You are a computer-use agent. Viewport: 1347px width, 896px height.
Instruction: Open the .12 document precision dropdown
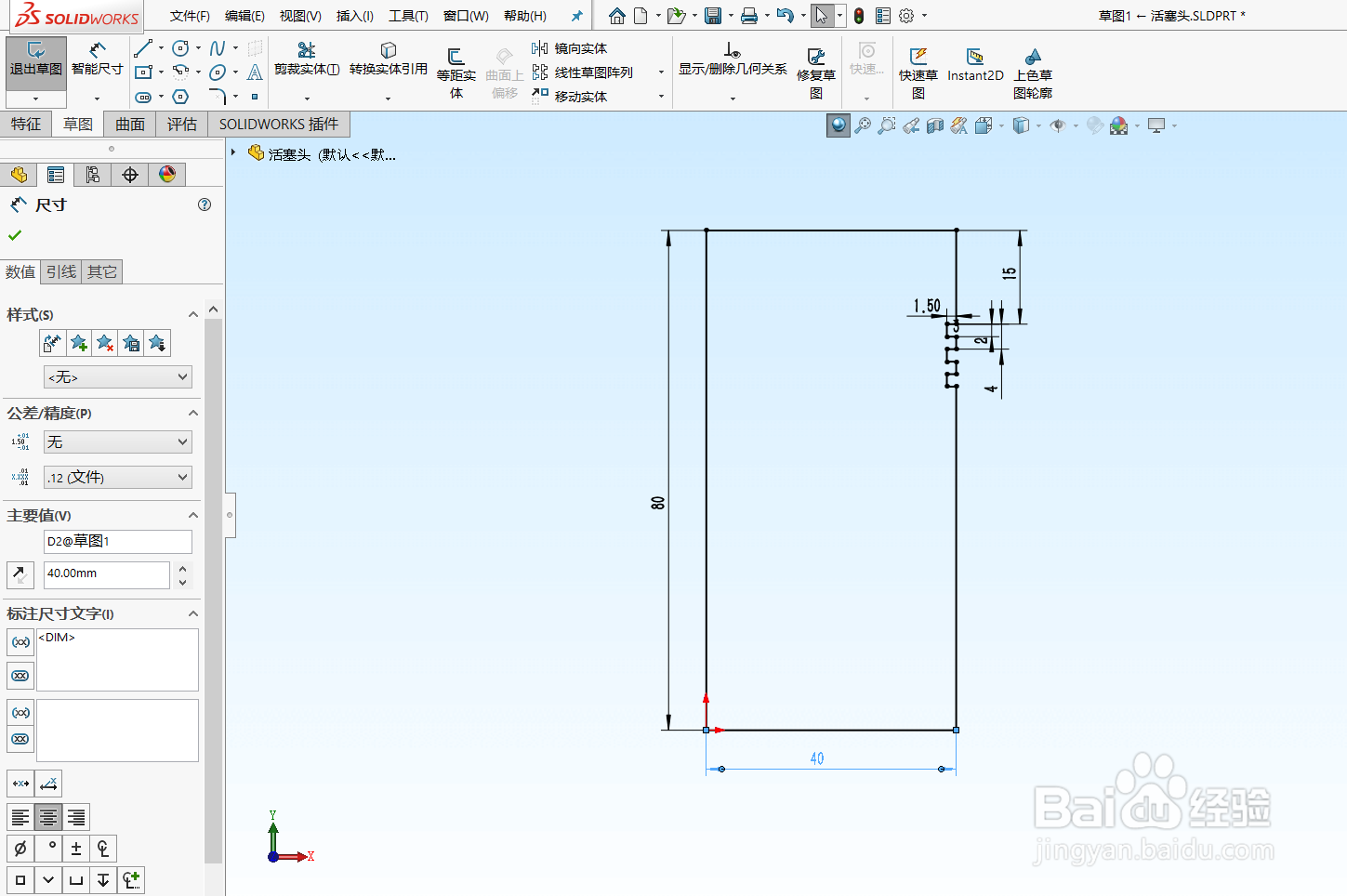(117, 476)
